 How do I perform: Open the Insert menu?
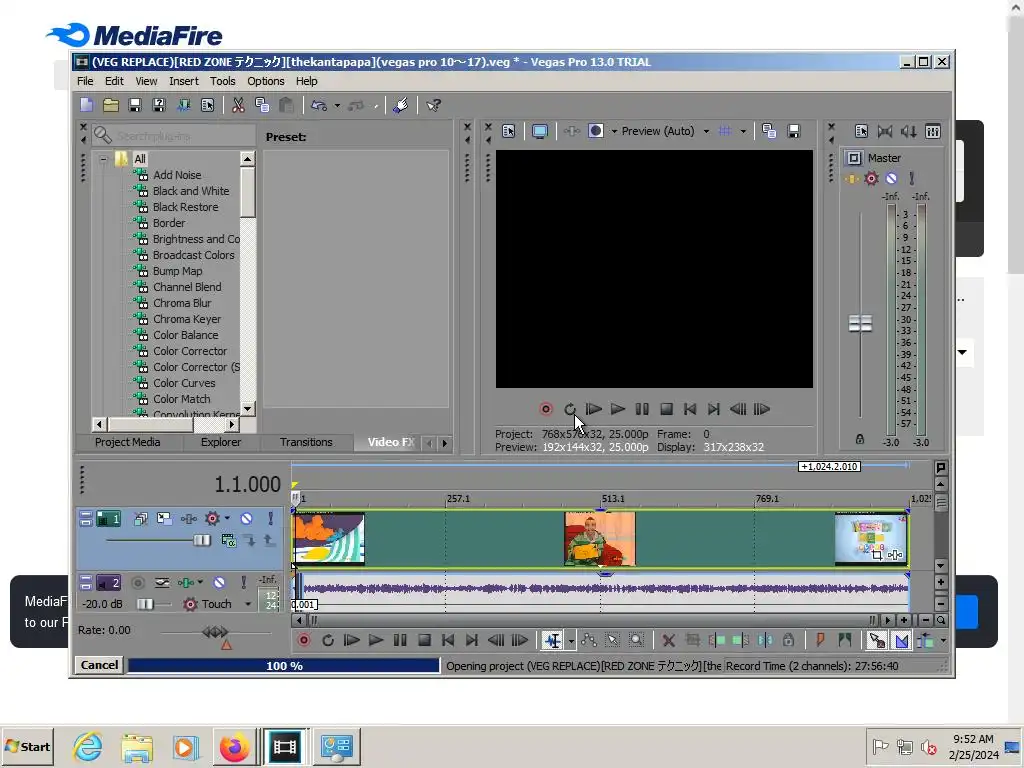click(x=184, y=81)
